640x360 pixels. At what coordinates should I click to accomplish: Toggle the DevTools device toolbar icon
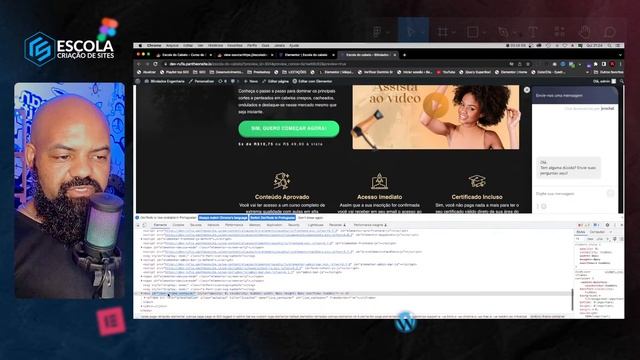click(x=144, y=225)
